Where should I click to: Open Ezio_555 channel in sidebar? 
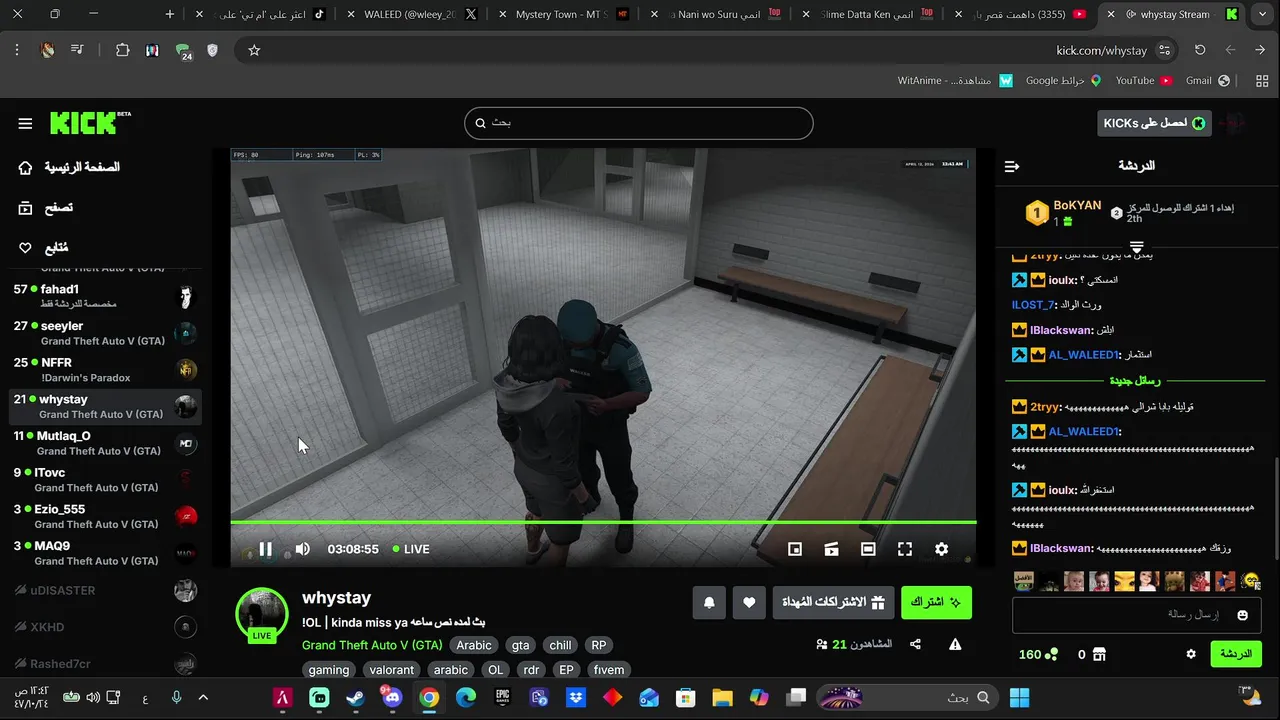click(x=104, y=516)
